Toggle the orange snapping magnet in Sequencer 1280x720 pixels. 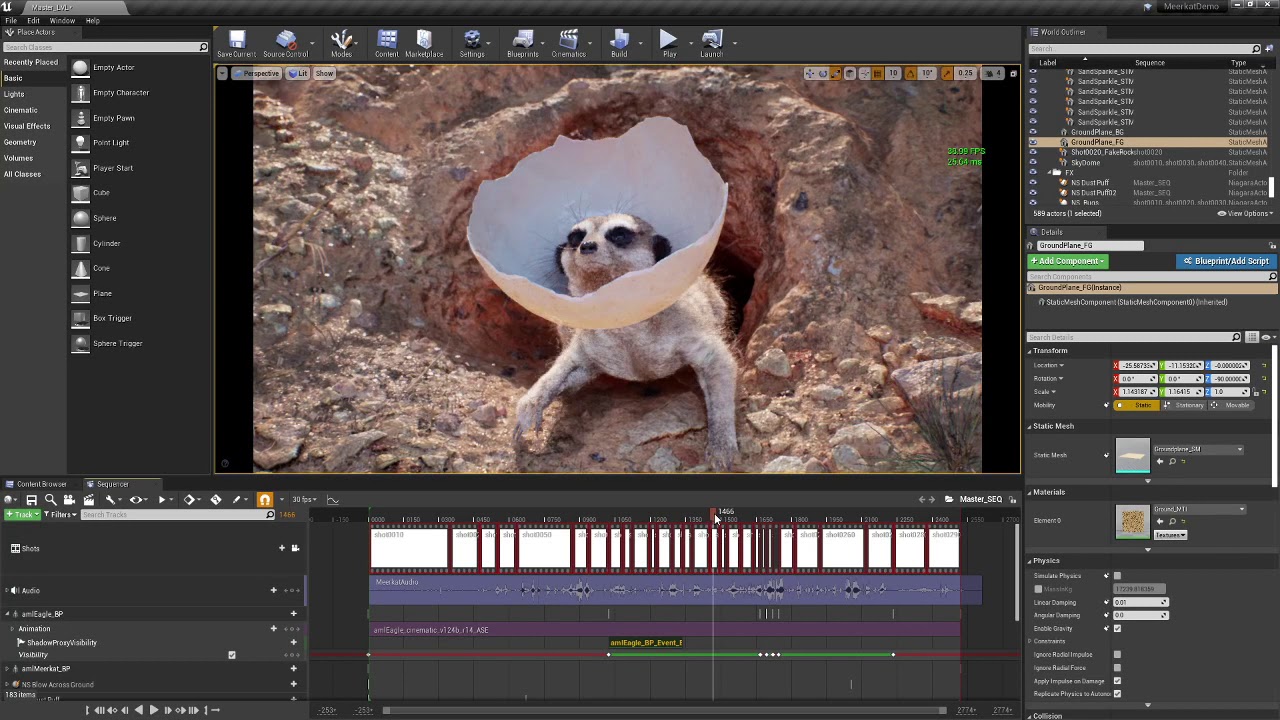click(265, 500)
